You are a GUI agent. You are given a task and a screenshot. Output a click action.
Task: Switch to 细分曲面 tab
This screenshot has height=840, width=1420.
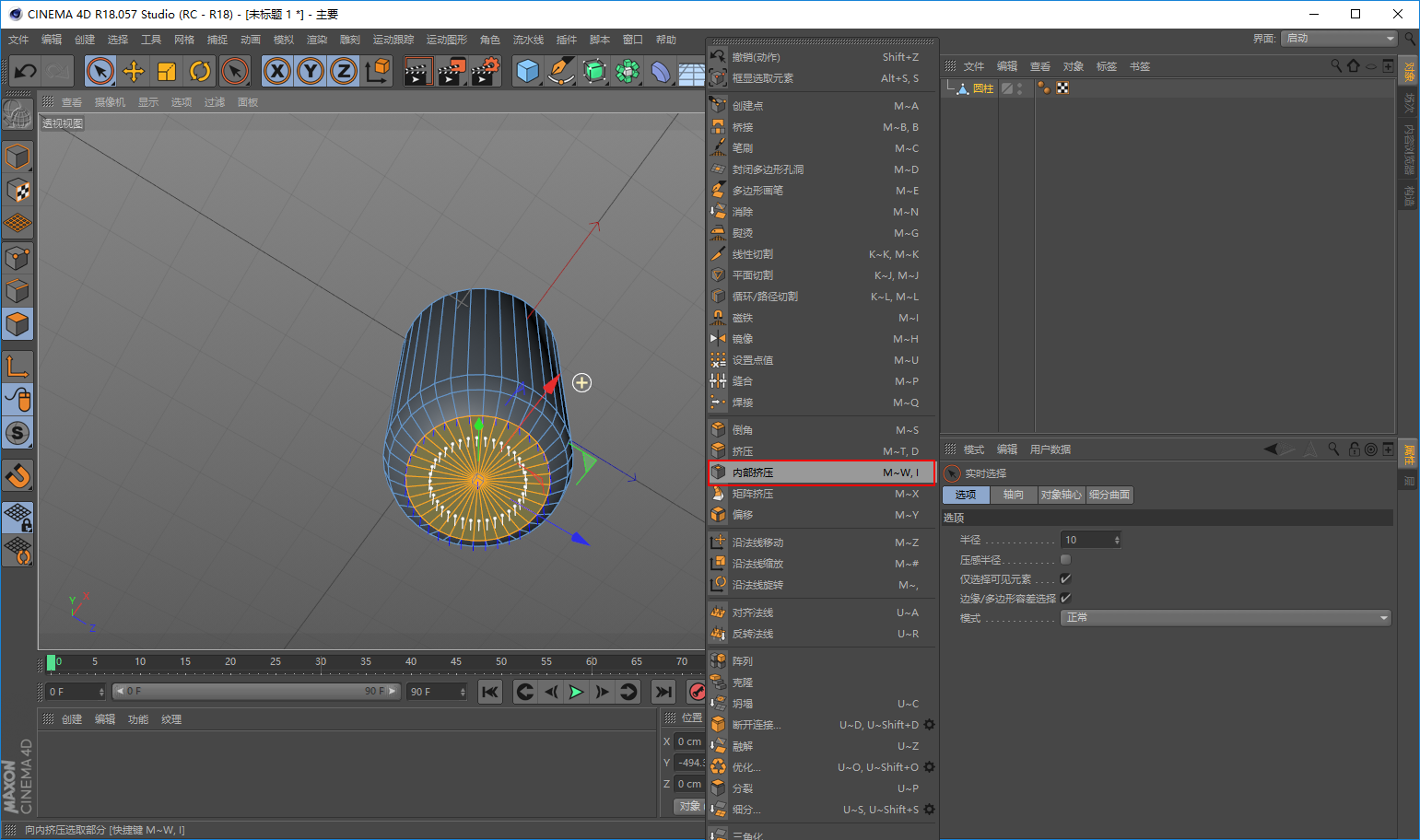point(1109,495)
